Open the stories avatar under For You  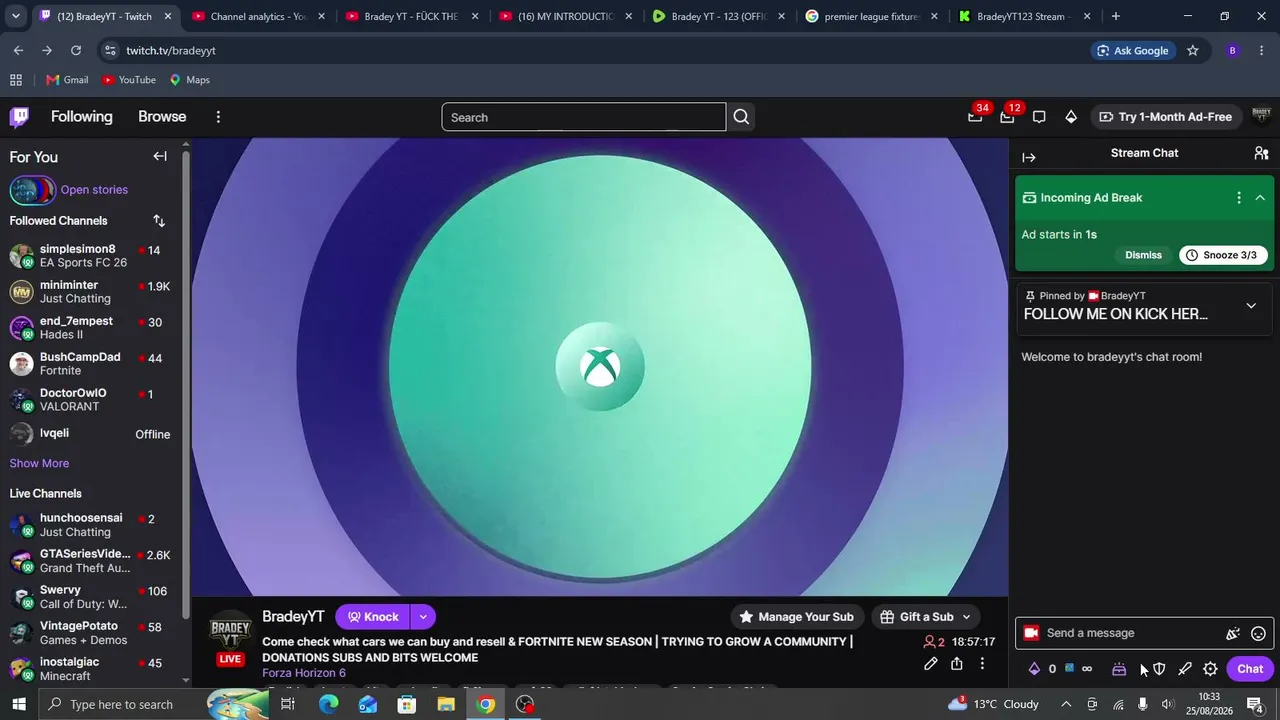click(32, 190)
